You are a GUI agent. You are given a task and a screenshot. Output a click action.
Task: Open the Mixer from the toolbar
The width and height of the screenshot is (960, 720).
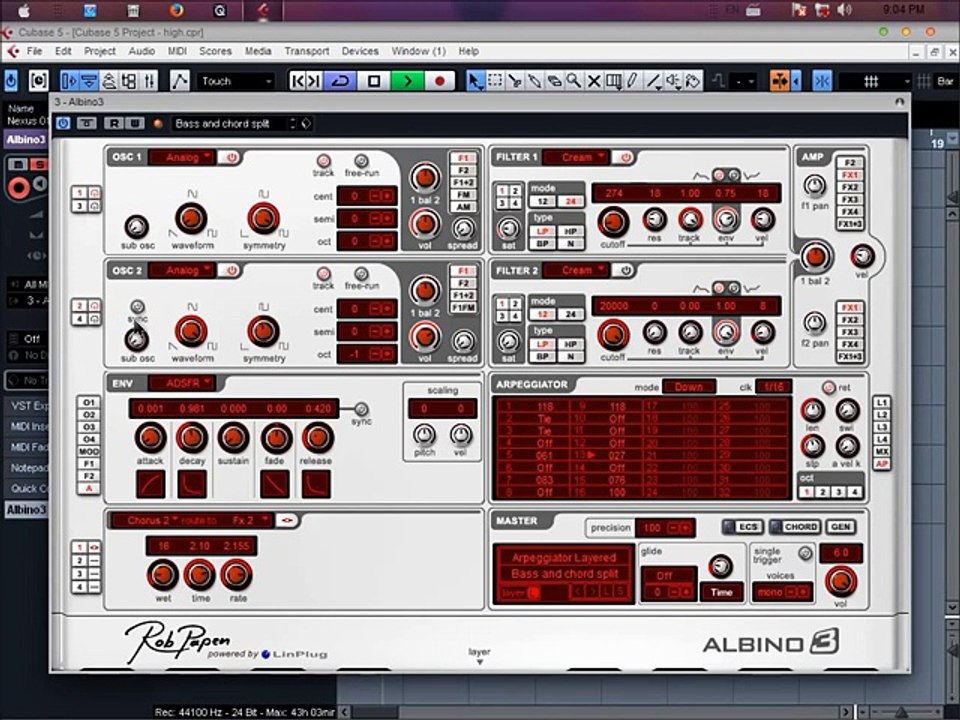(149, 81)
